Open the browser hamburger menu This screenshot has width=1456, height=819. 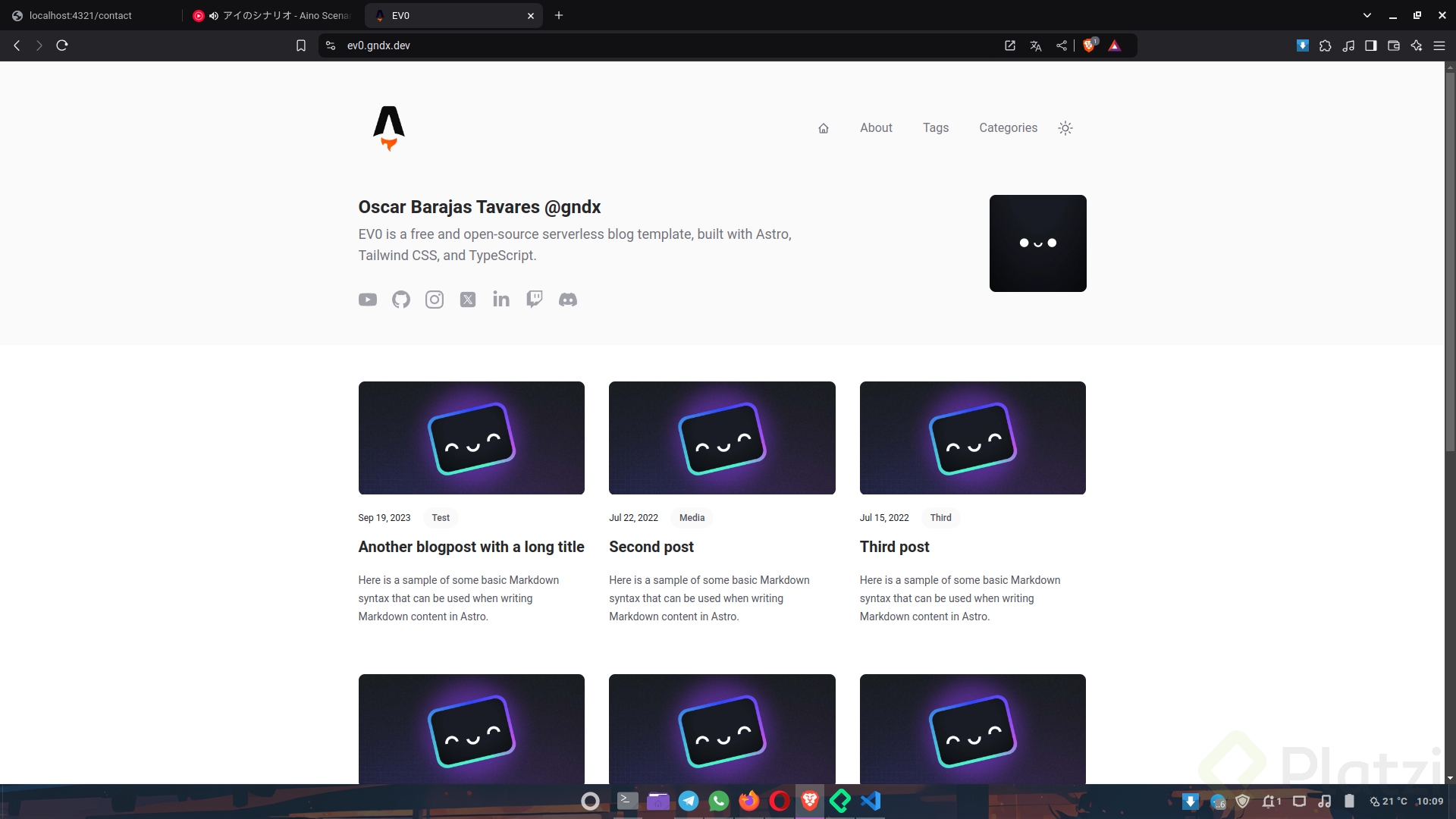pyautogui.click(x=1439, y=45)
